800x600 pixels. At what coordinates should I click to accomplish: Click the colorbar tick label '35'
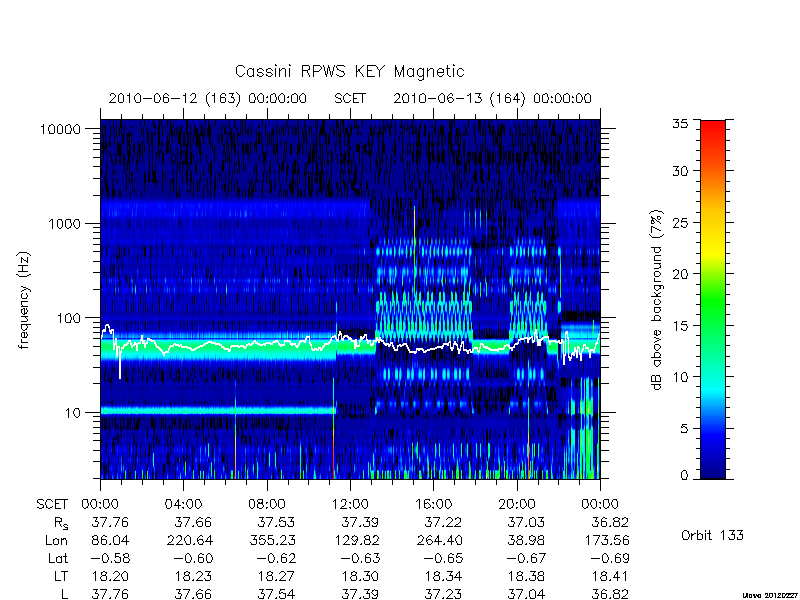(680, 123)
